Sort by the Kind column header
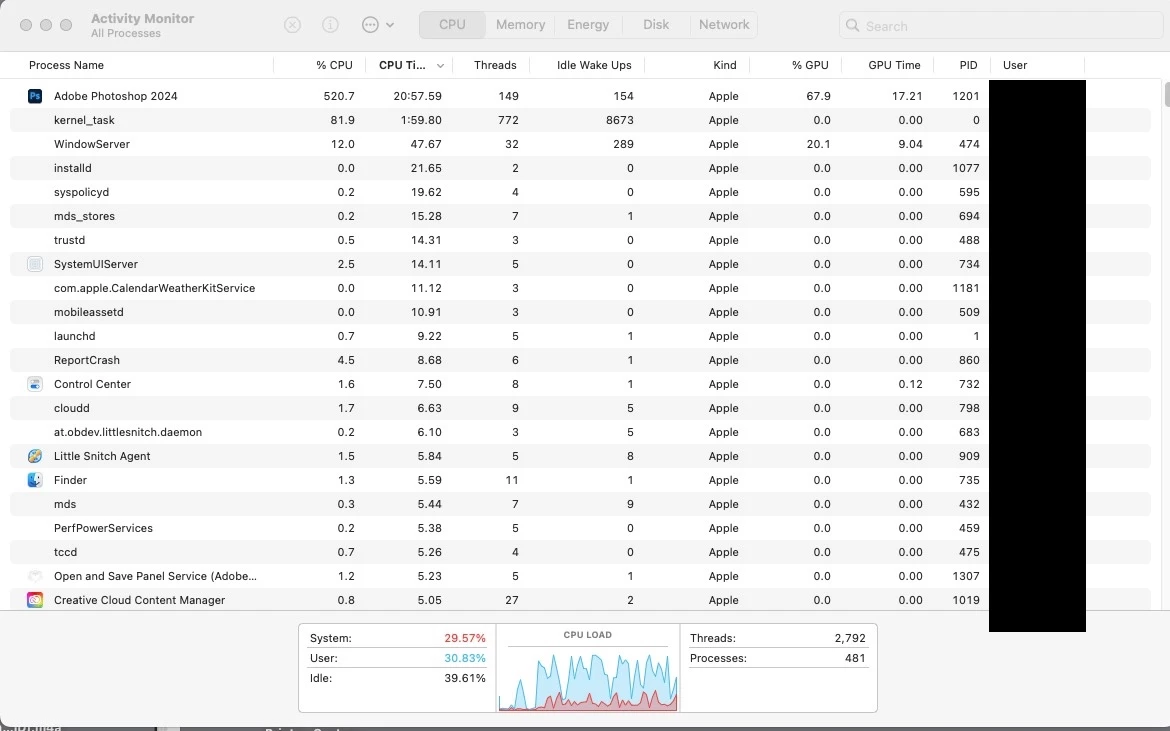This screenshot has height=731, width=1170. (x=725, y=65)
